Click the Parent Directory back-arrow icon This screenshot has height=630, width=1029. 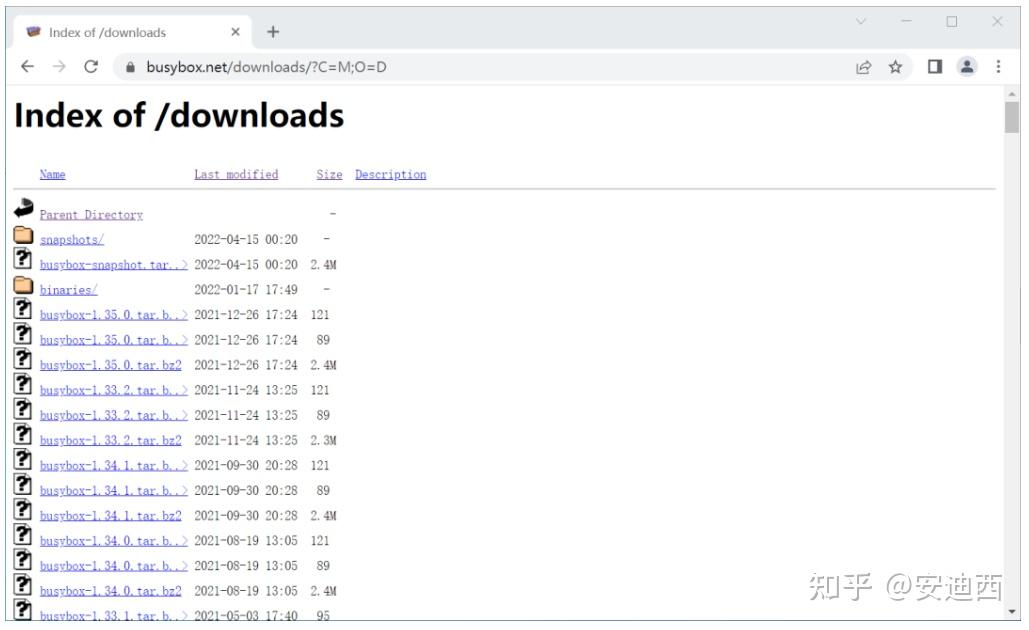24,208
